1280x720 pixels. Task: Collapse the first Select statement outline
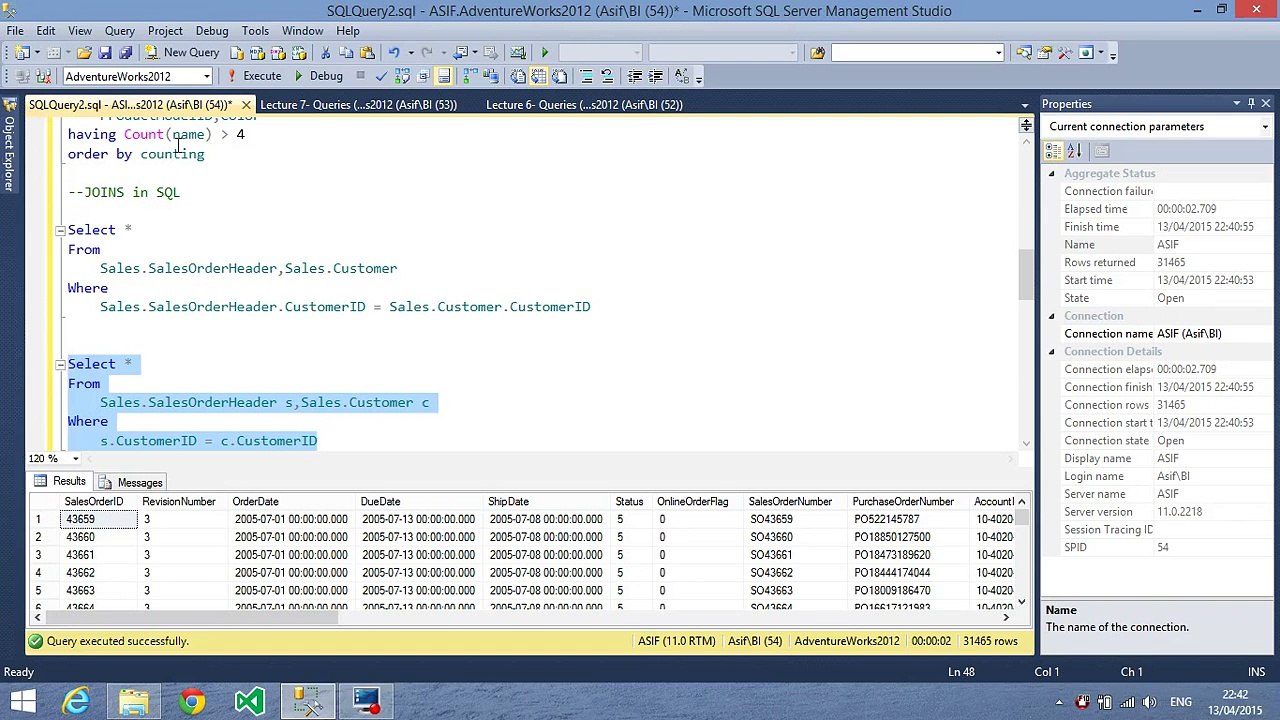pyautogui.click(x=60, y=230)
